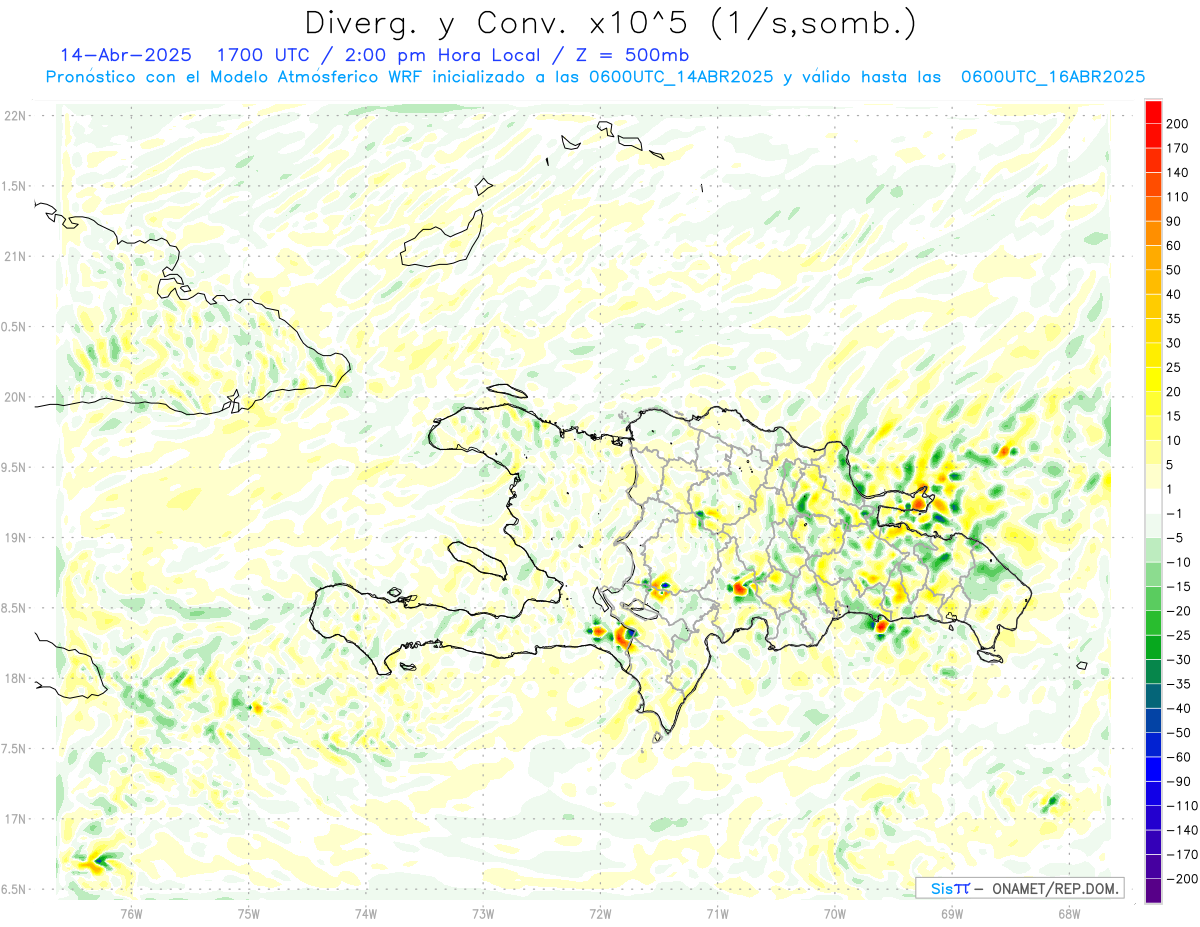The height and width of the screenshot is (927, 1200).
Task: Click the white segment between 1 and -1
Action: click(1153, 501)
